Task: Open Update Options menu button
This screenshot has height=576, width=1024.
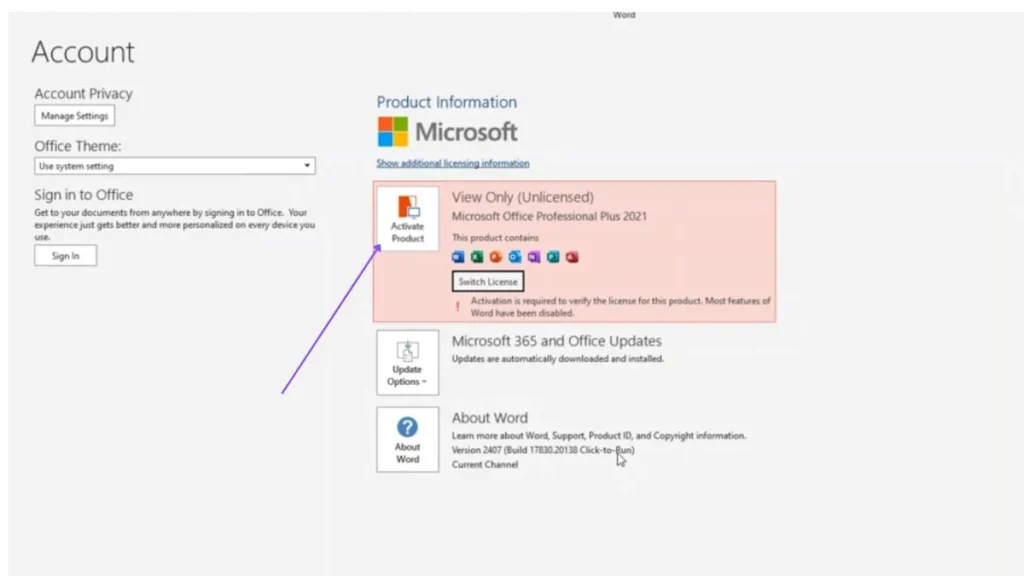Action: click(408, 362)
